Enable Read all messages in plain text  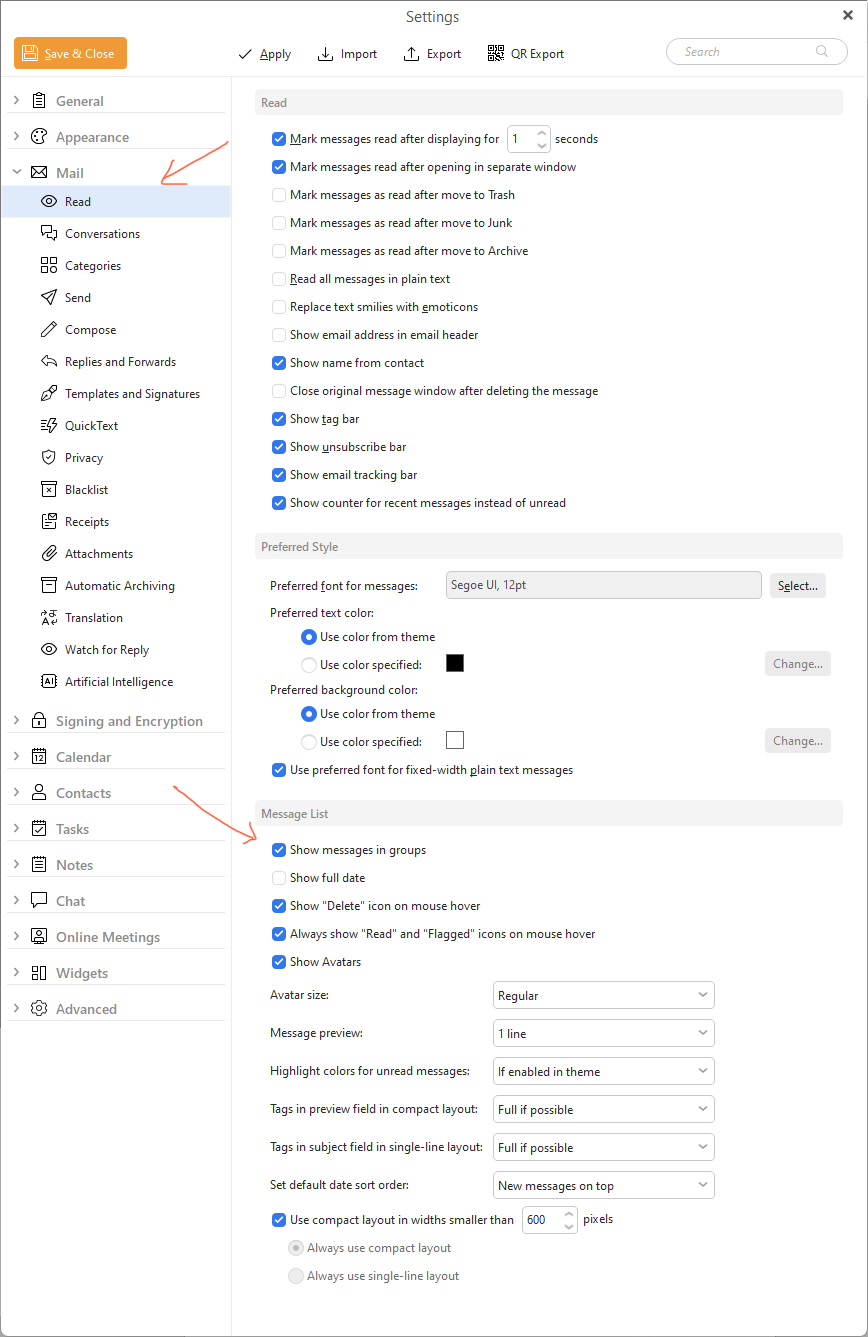coord(280,279)
